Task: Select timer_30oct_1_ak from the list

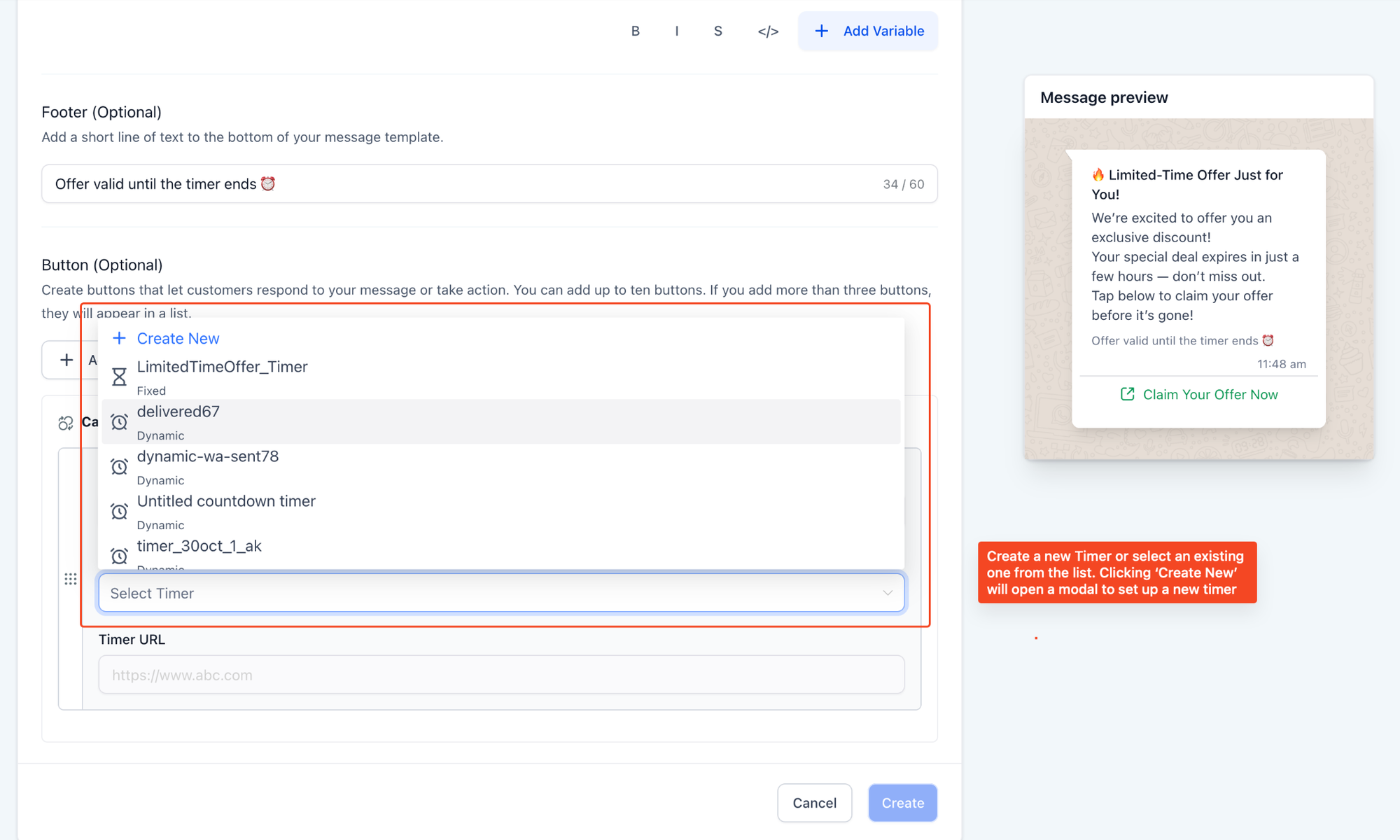Action: [199, 547]
